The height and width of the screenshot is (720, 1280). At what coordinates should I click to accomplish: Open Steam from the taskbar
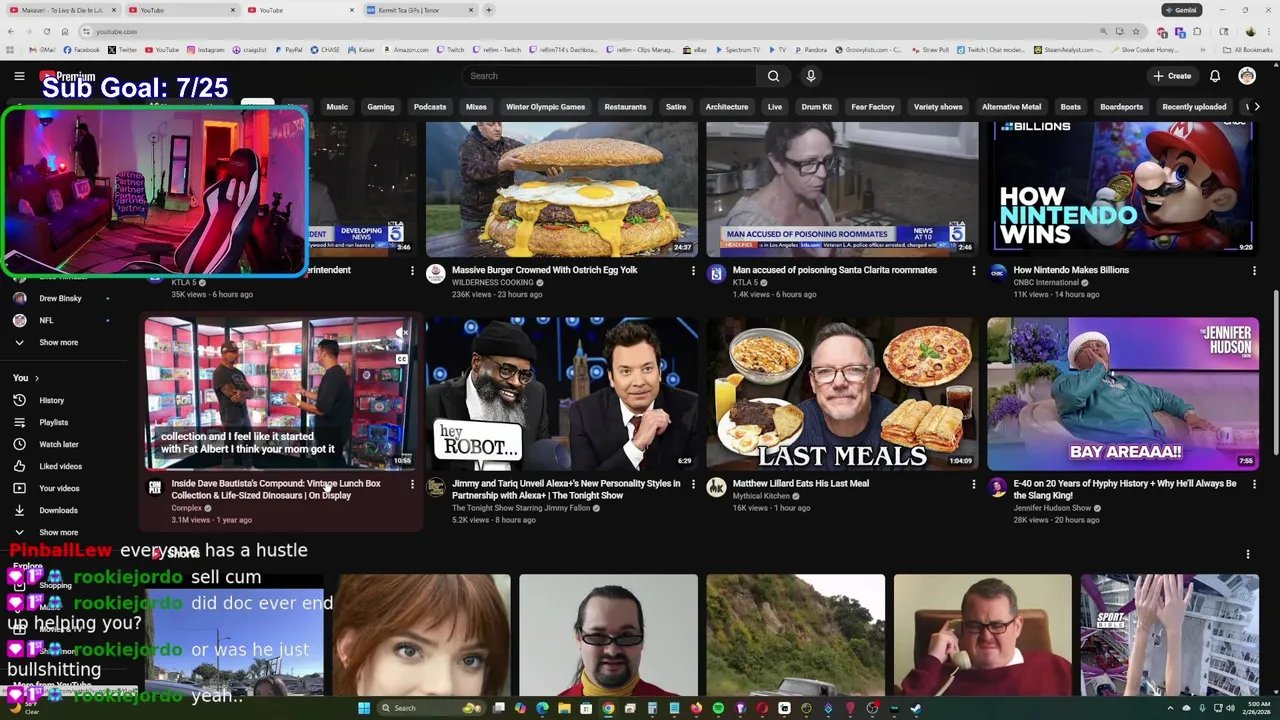[x=915, y=708]
